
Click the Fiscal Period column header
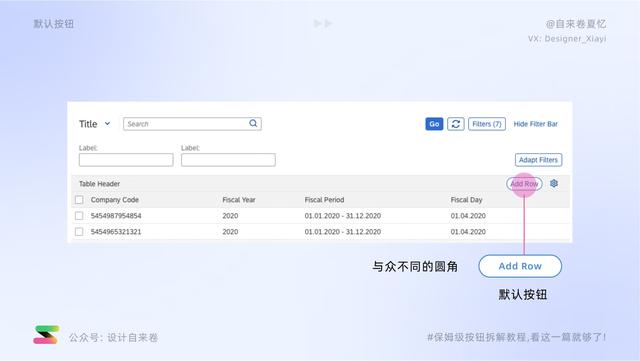[x=324, y=200]
